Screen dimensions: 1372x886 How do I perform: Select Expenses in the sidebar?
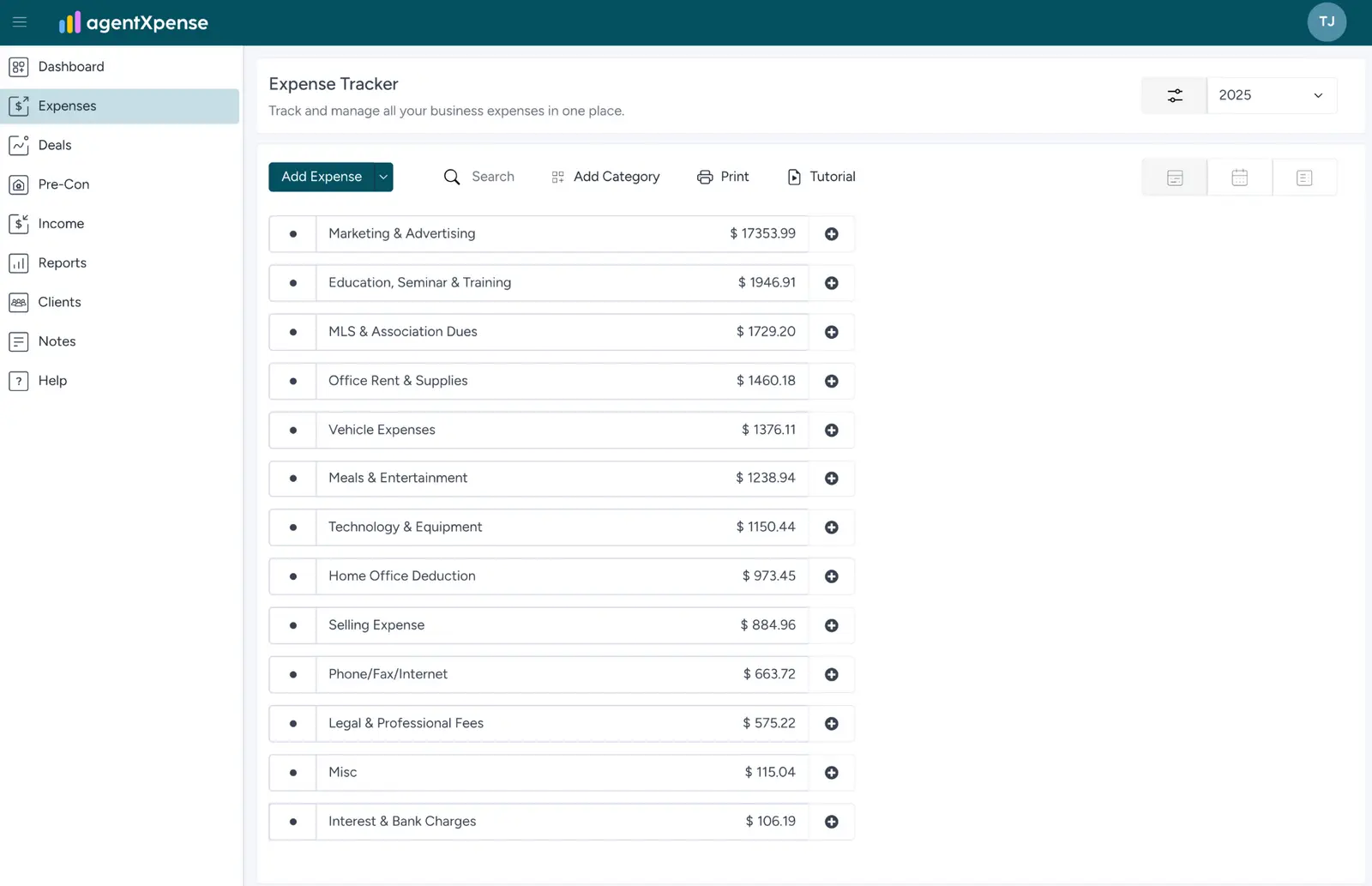tap(120, 106)
